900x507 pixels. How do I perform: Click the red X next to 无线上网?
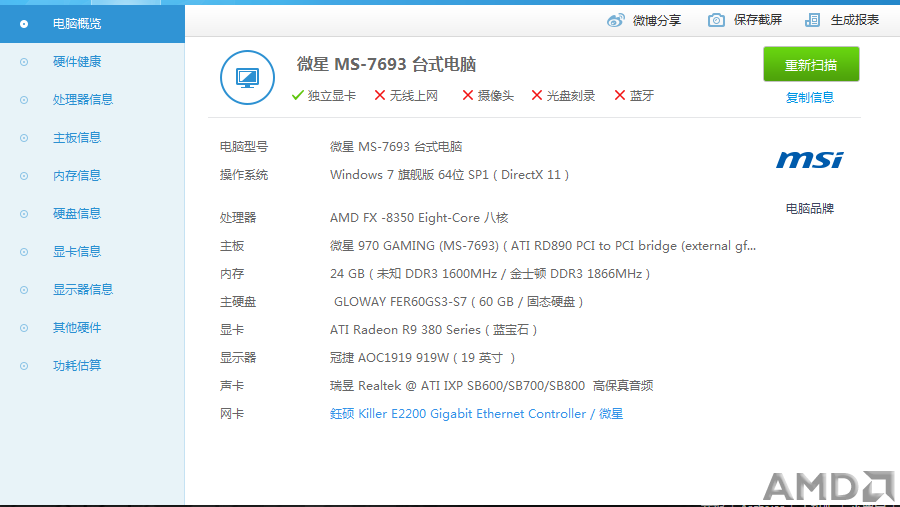point(379,95)
